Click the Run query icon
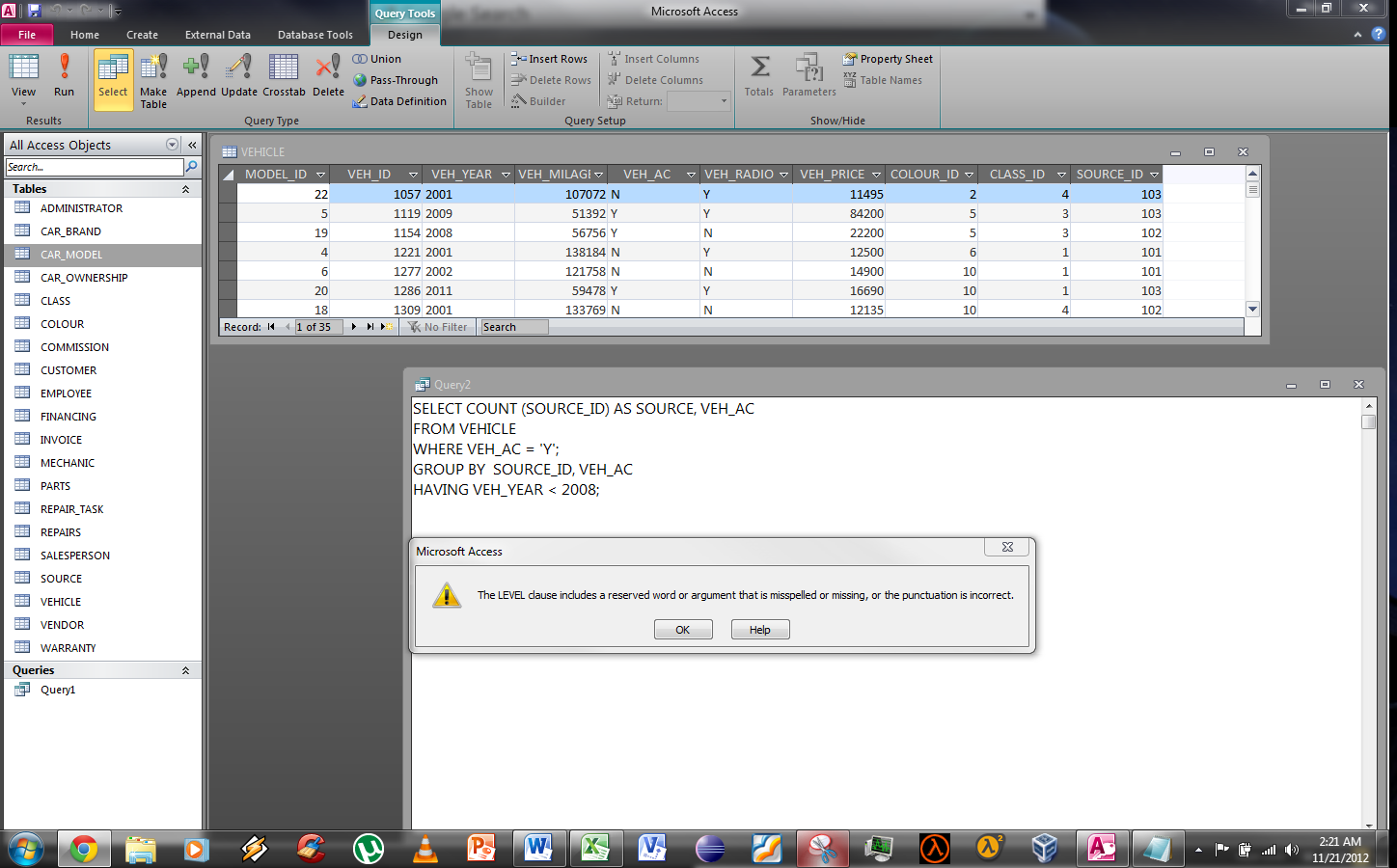The height and width of the screenshot is (868, 1397). (64, 75)
